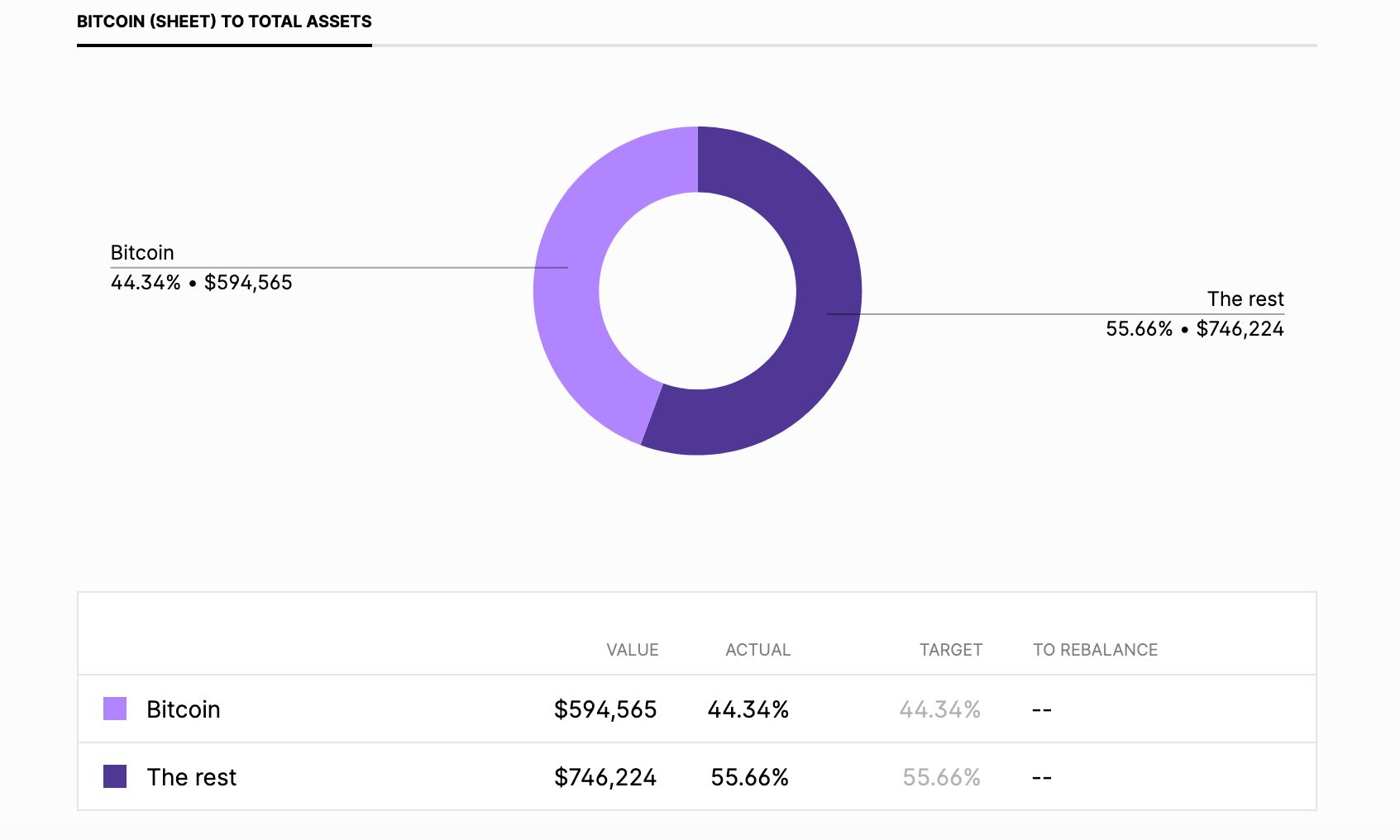Screen dimensions: 1400x840
Task: Select the Bitcoin color swatch in the table
Action: click(113, 709)
